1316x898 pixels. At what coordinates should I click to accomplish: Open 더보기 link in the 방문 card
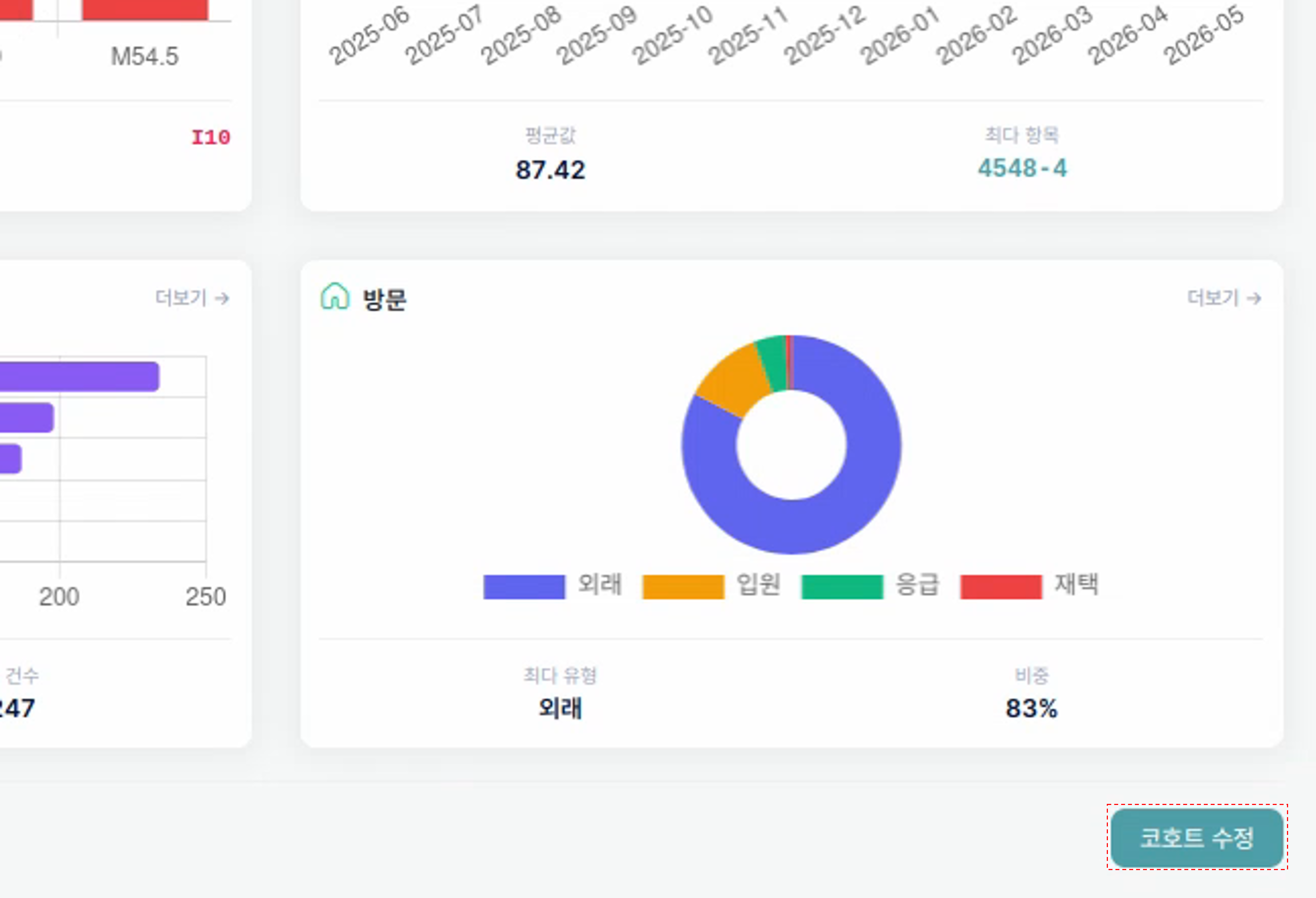pos(1224,298)
